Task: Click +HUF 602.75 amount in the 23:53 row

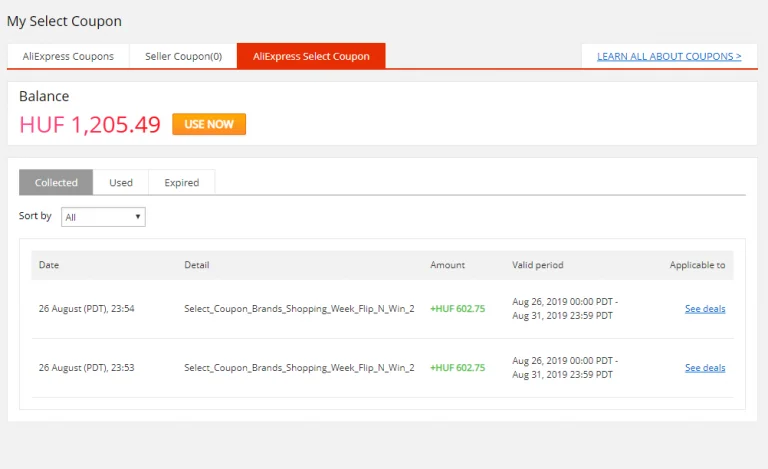Action: pyautogui.click(x=457, y=368)
